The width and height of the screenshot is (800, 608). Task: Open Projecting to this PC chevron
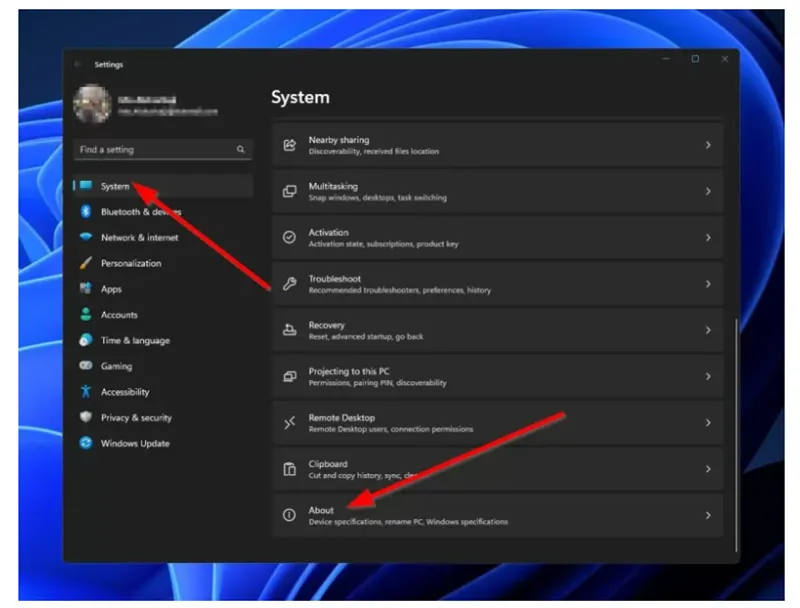708,376
